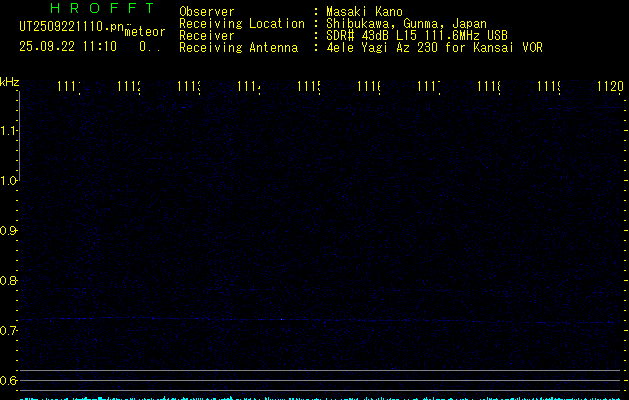
Task: Click the 1.0 kHz frequency axis label
Action: coord(8,181)
